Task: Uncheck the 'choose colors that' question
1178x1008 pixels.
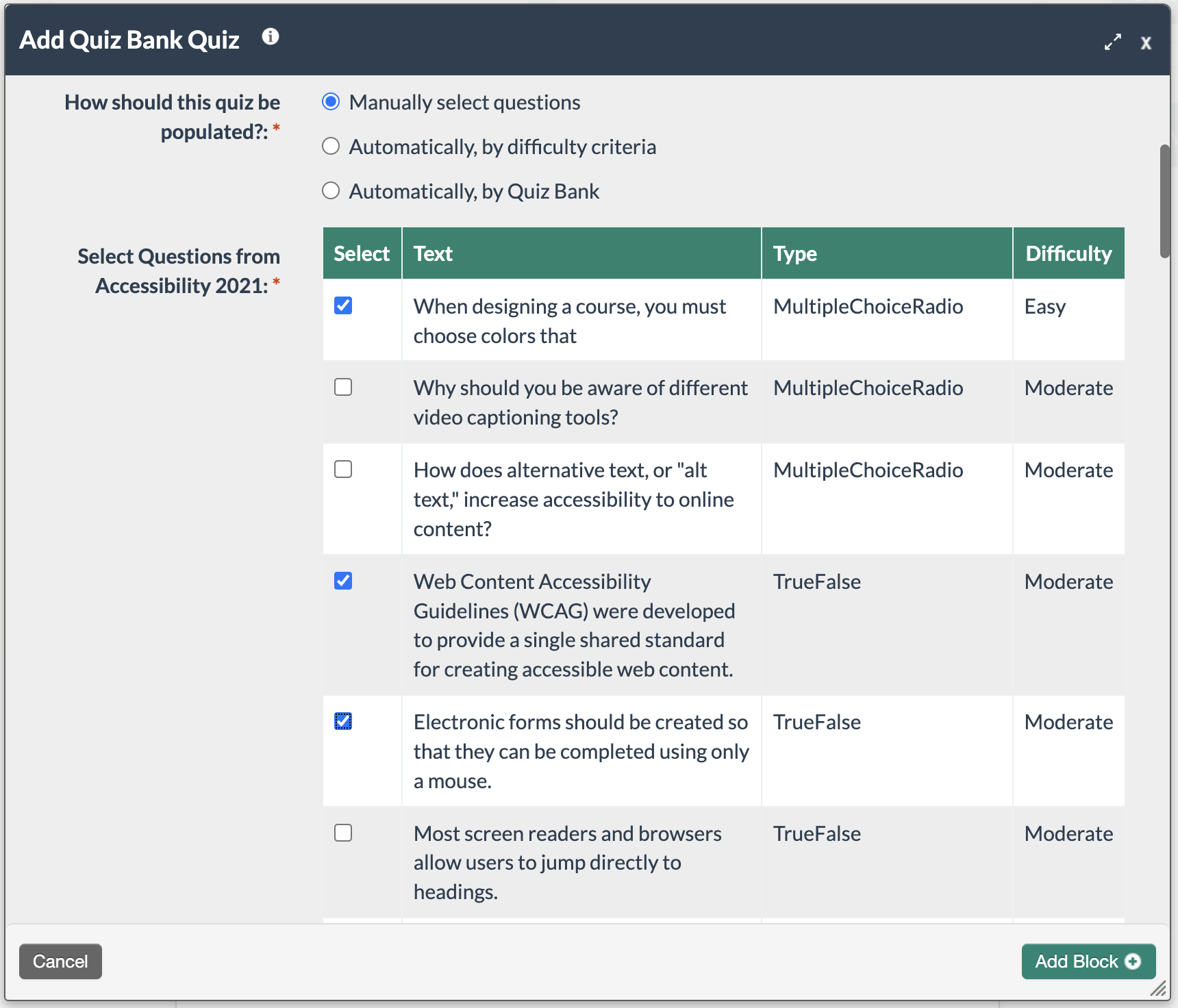Action: click(x=343, y=305)
